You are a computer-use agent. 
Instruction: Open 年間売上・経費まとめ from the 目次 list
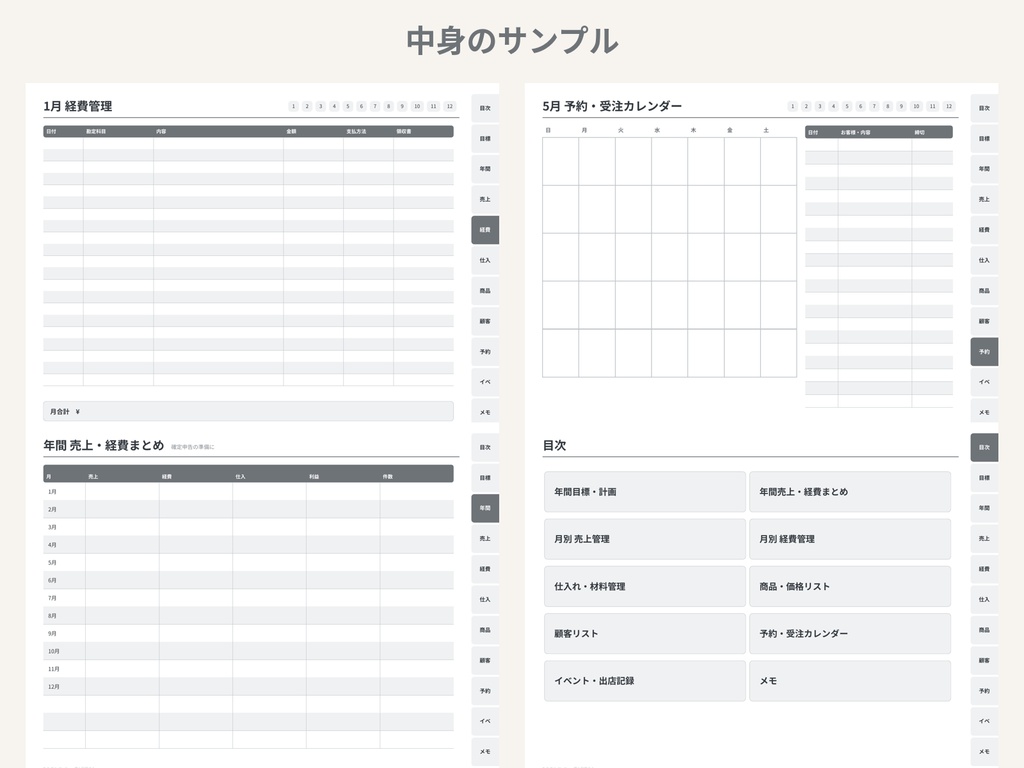[850, 492]
